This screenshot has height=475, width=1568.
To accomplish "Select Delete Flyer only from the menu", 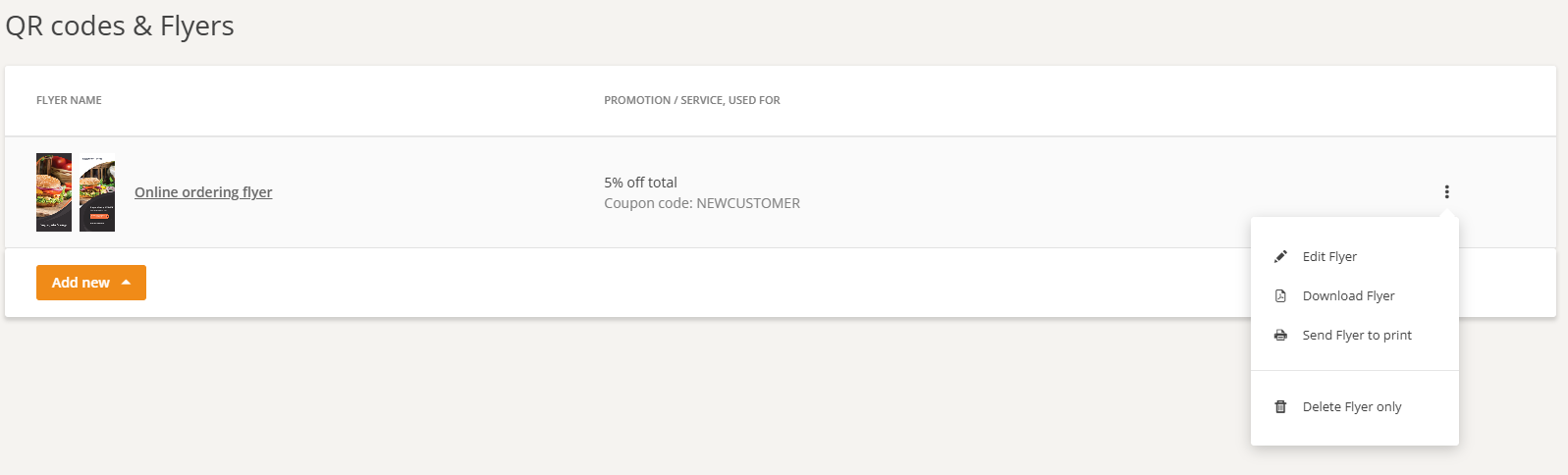I will pos(1352,406).
